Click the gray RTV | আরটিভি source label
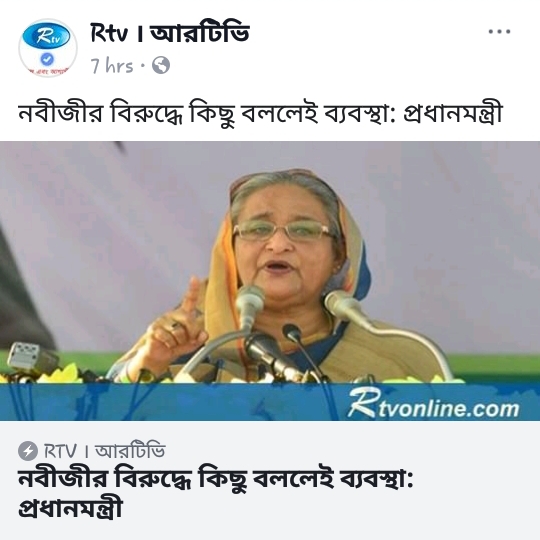Screen dimensions: 540x540 [x=104, y=450]
